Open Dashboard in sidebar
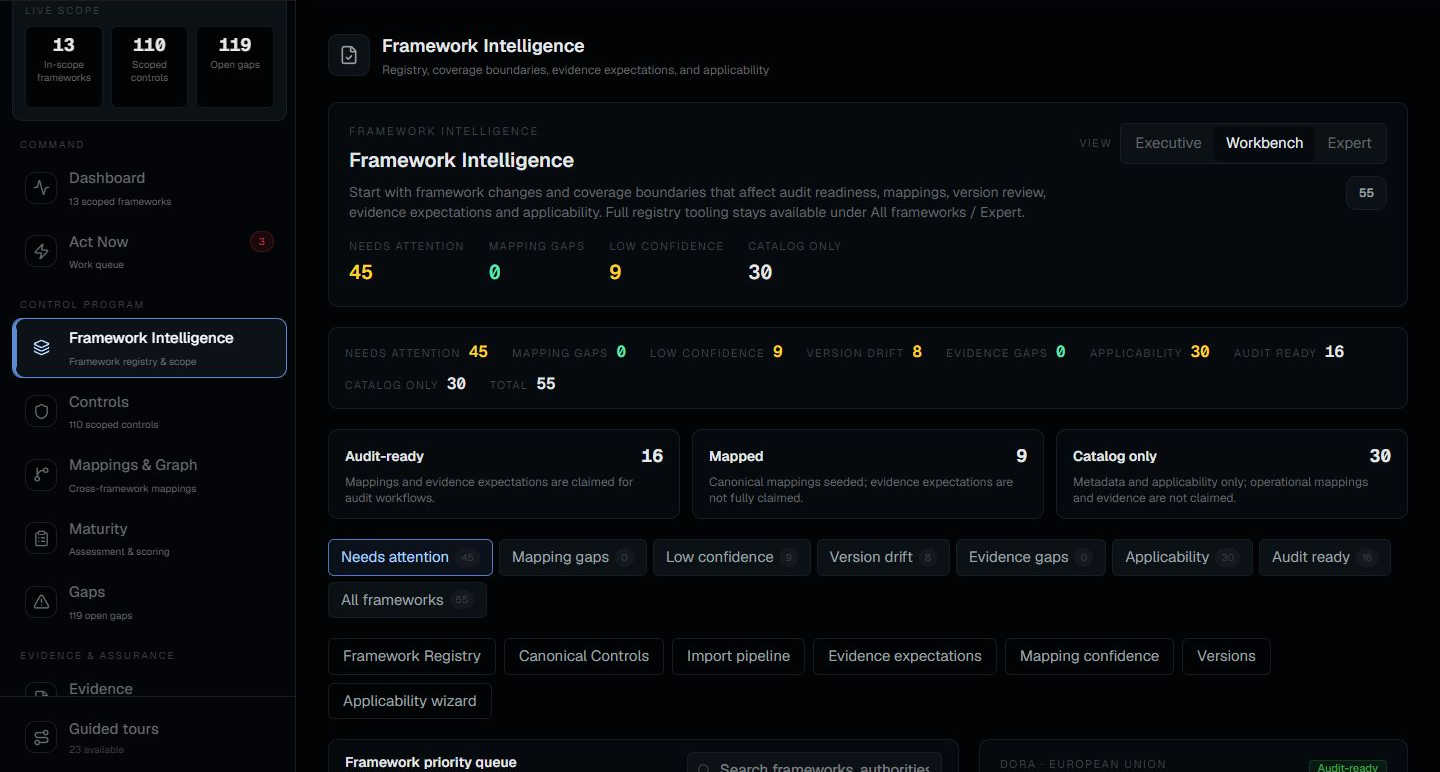This screenshot has height=772, width=1440. pyautogui.click(x=150, y=188)
